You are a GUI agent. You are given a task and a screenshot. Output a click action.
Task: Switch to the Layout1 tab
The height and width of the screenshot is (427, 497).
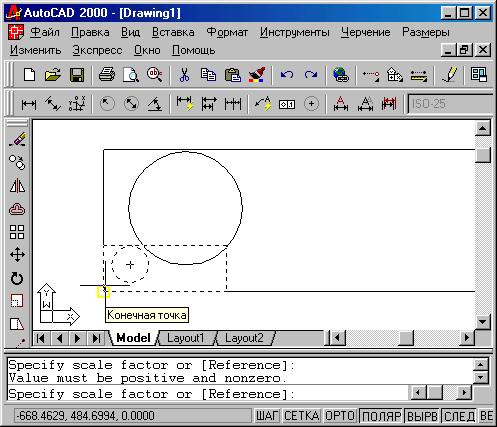[x=185, y=338]
